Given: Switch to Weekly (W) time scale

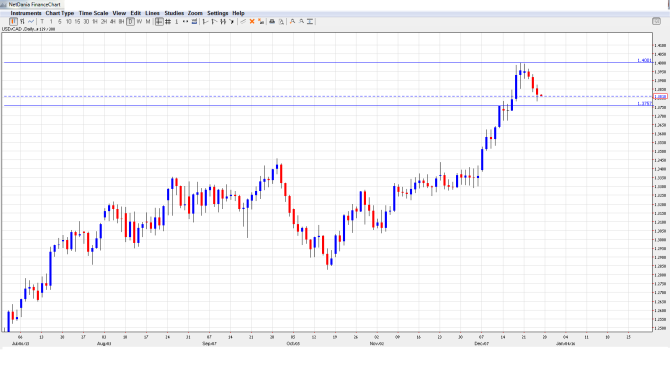Looking at the screenshot, I should click(139, 21).
